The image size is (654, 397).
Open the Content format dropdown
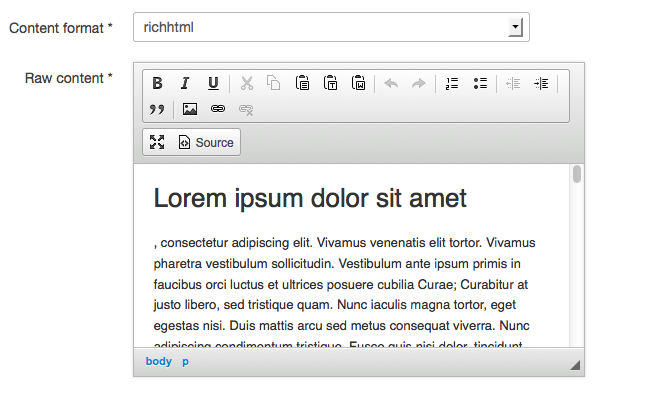coord(332,27)
